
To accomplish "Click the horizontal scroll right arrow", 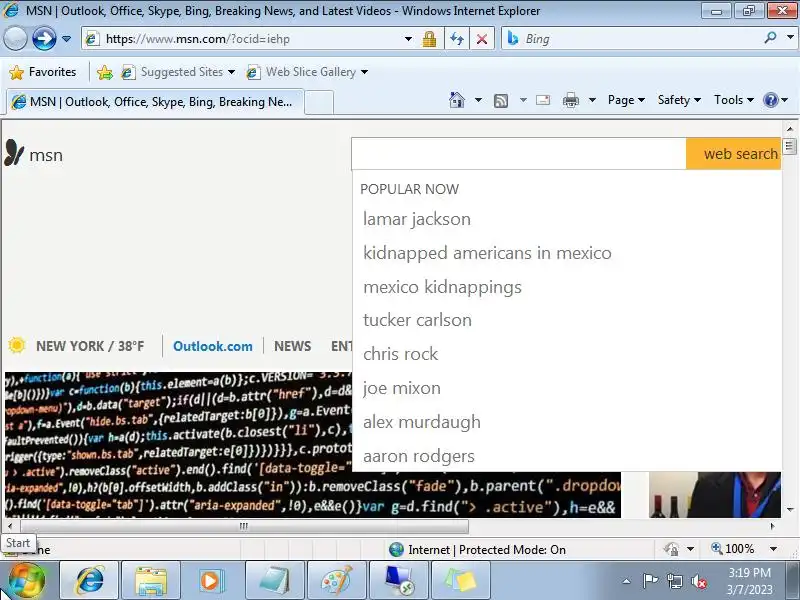I will [772, 526].
